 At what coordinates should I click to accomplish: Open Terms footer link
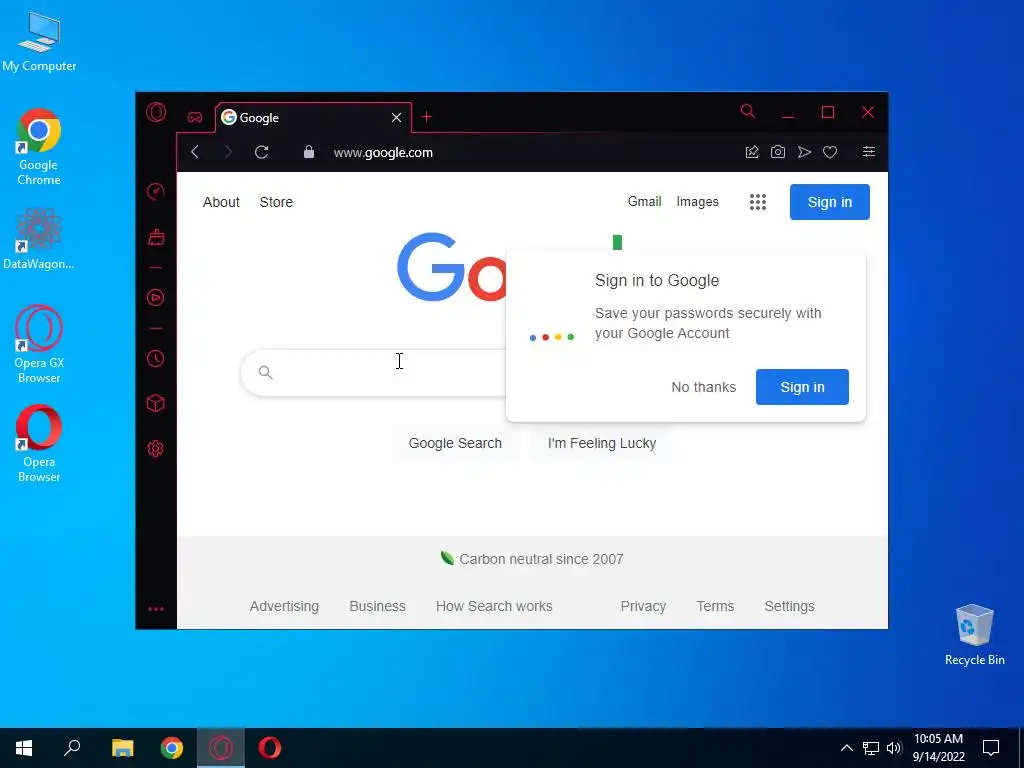pyautogui.click(x=715, y=606)
